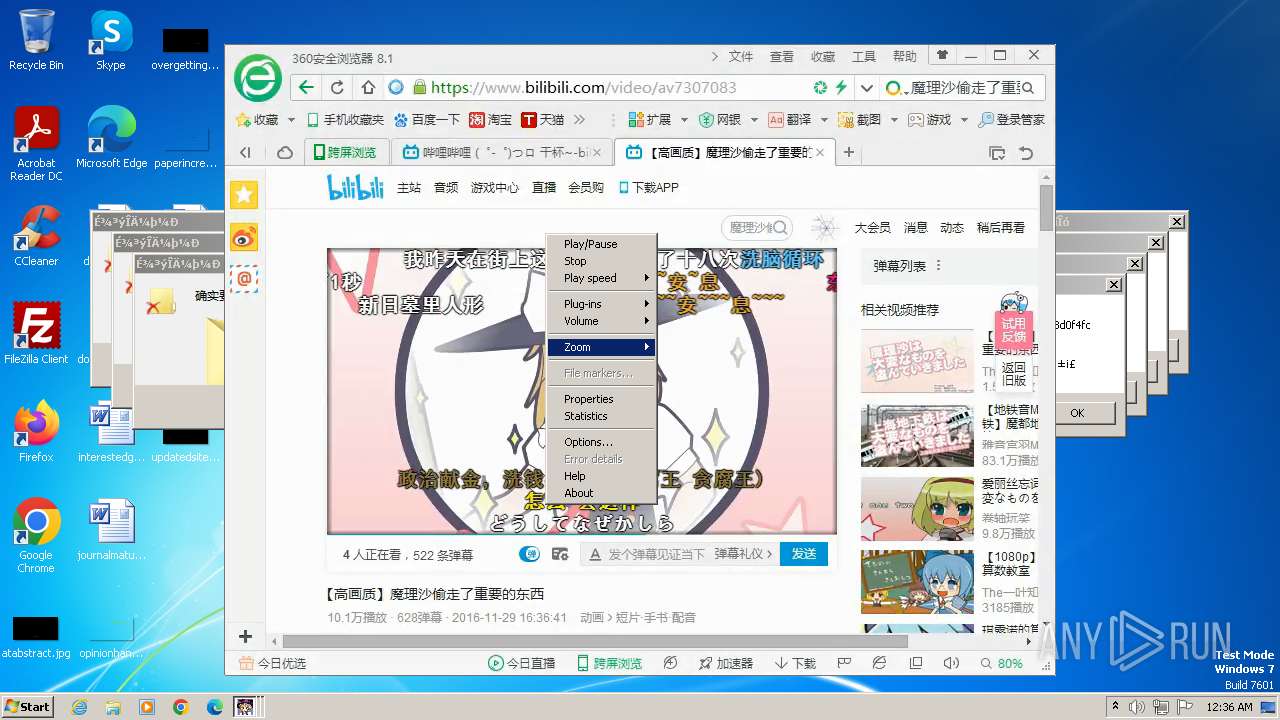Expand the 游戏 games dropdown arrow
This screenshot has height=720, width=1280.
[964, 120]
